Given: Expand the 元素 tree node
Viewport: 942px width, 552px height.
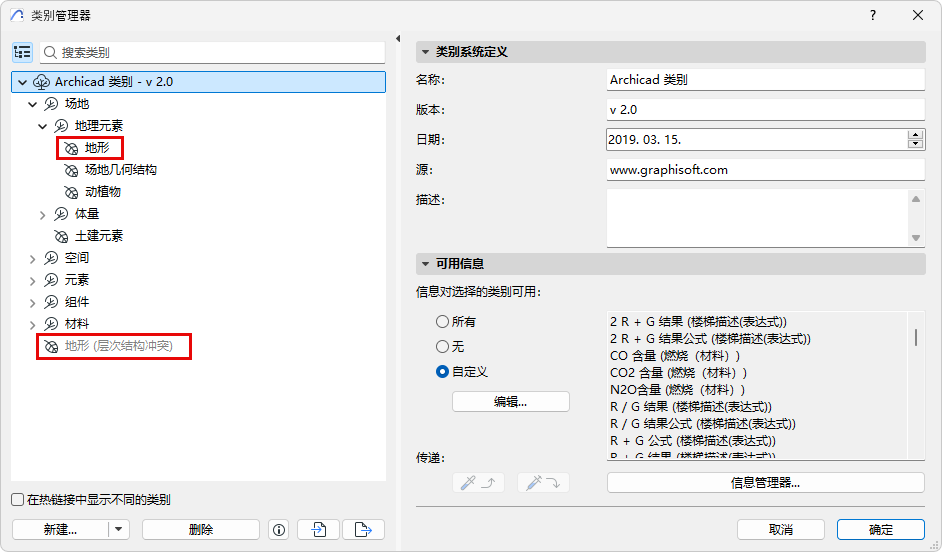Looking at the screenshot, I should [32, 281].
